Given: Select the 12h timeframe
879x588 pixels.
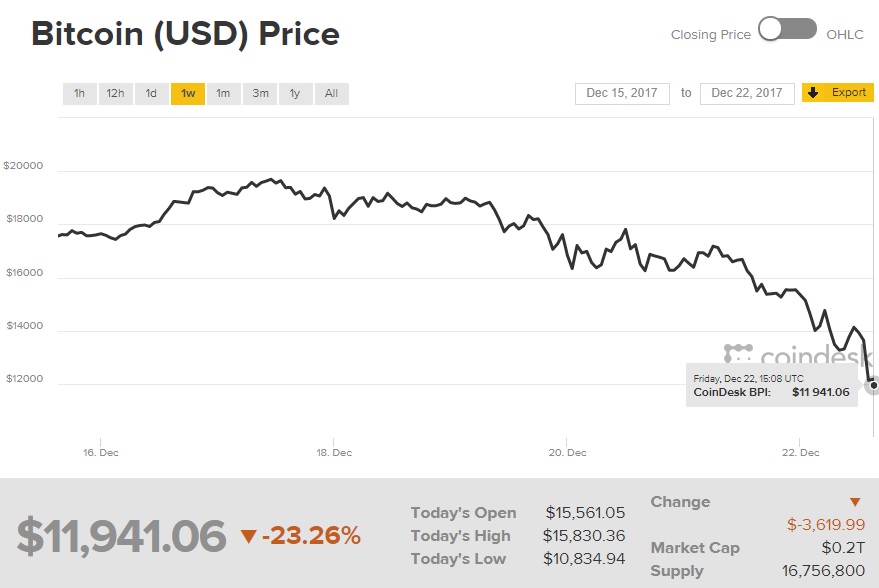Looking at the screenshot, I should 115,93.
